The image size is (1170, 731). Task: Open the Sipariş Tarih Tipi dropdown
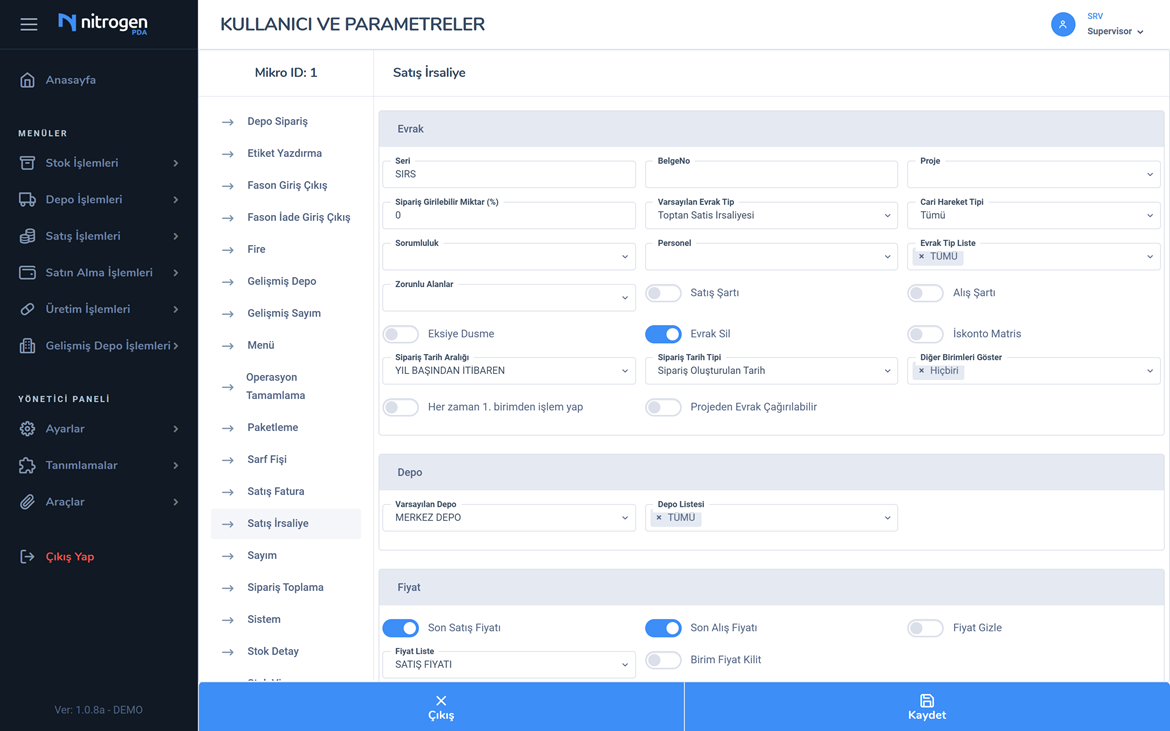pos(772,370)
